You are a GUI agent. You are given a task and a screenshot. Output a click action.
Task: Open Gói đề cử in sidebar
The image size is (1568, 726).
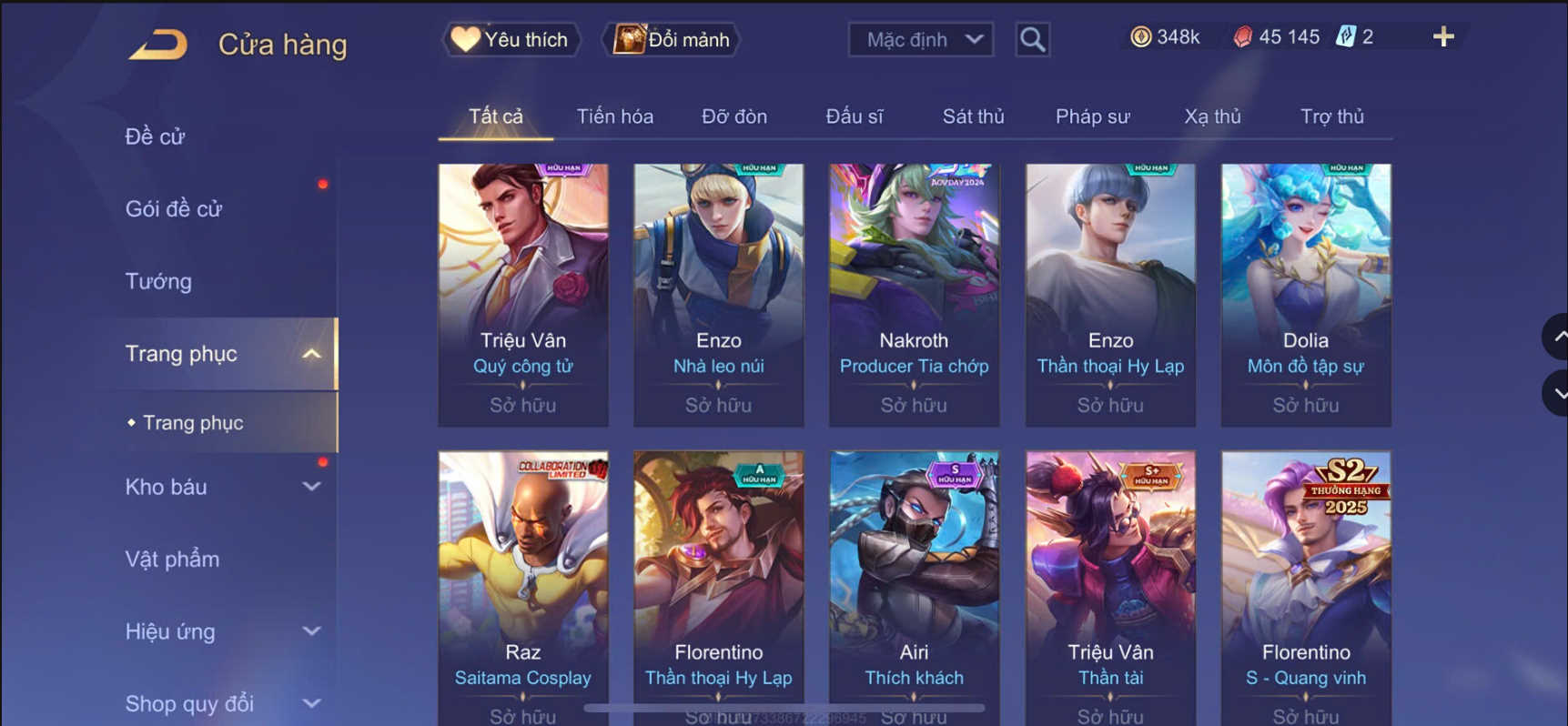point(174,209)
